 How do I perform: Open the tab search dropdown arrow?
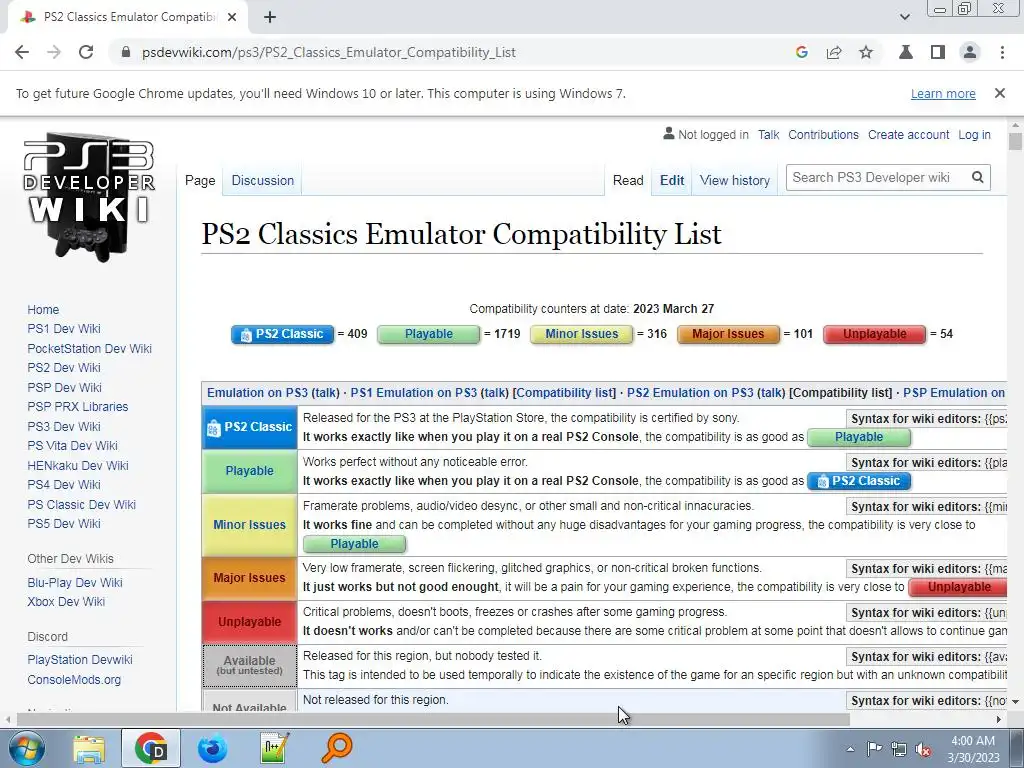[904, 17]
